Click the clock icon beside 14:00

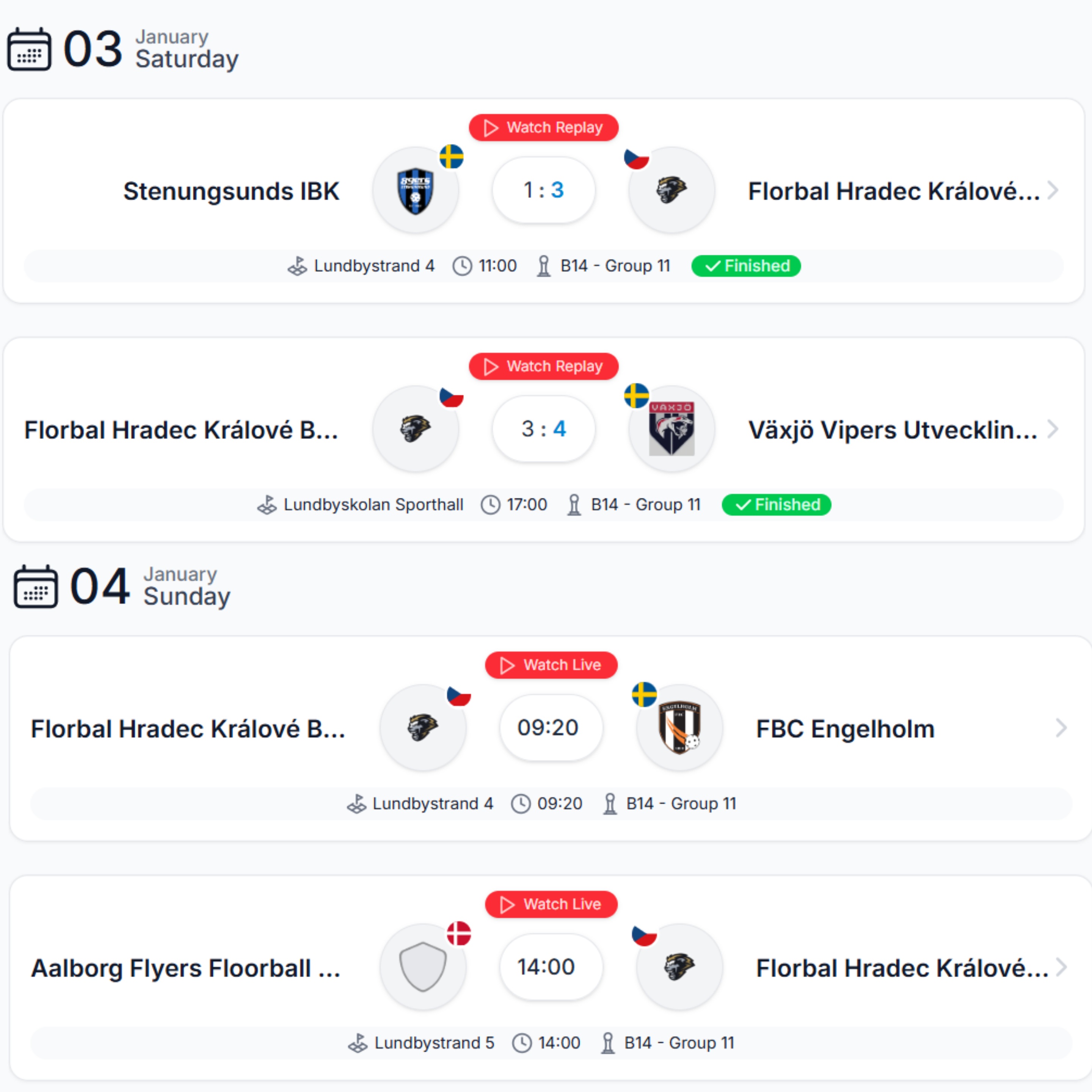click(x=522, y=1043)
